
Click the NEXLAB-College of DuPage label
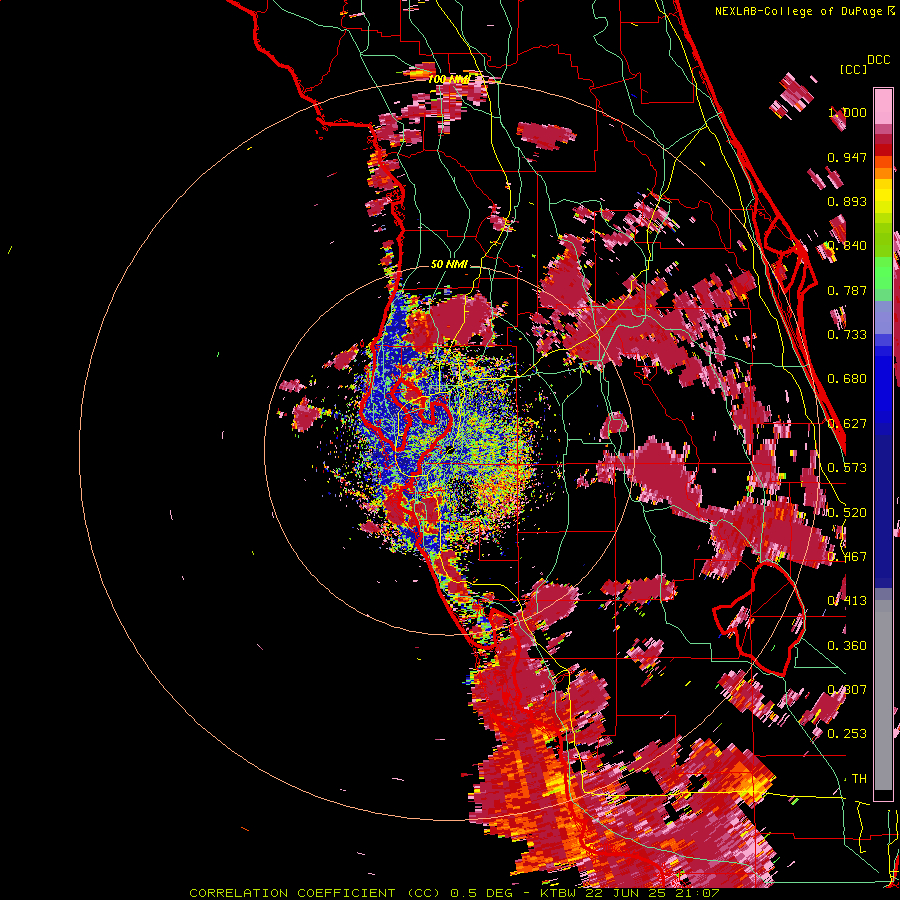[x=801, y=11]
